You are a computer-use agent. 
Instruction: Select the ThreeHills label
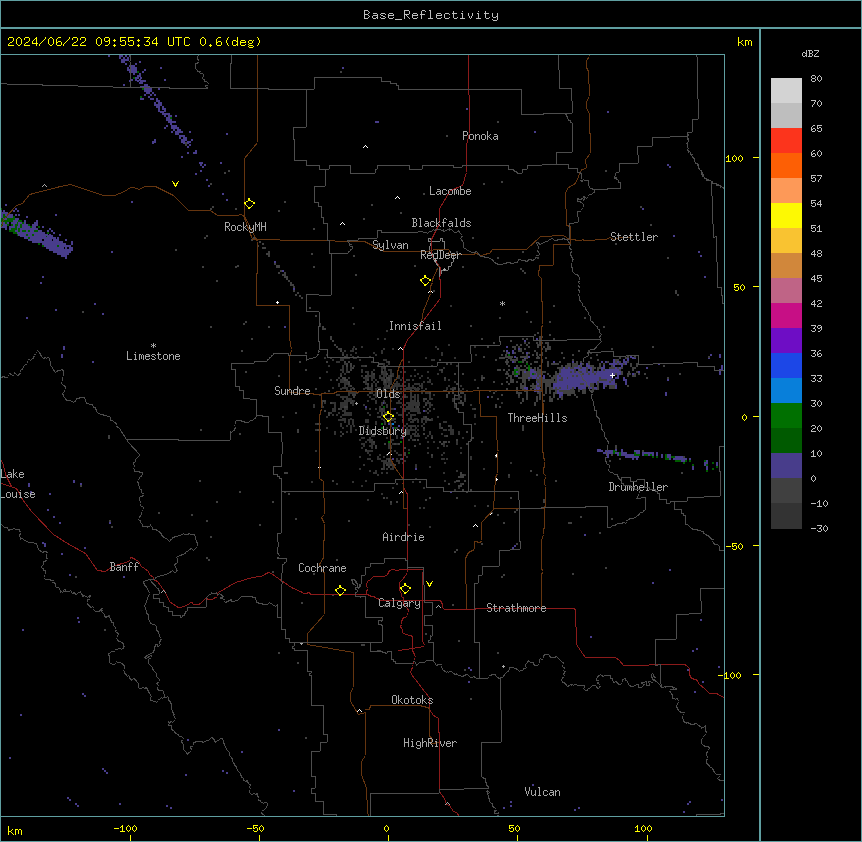coord(538,418)
